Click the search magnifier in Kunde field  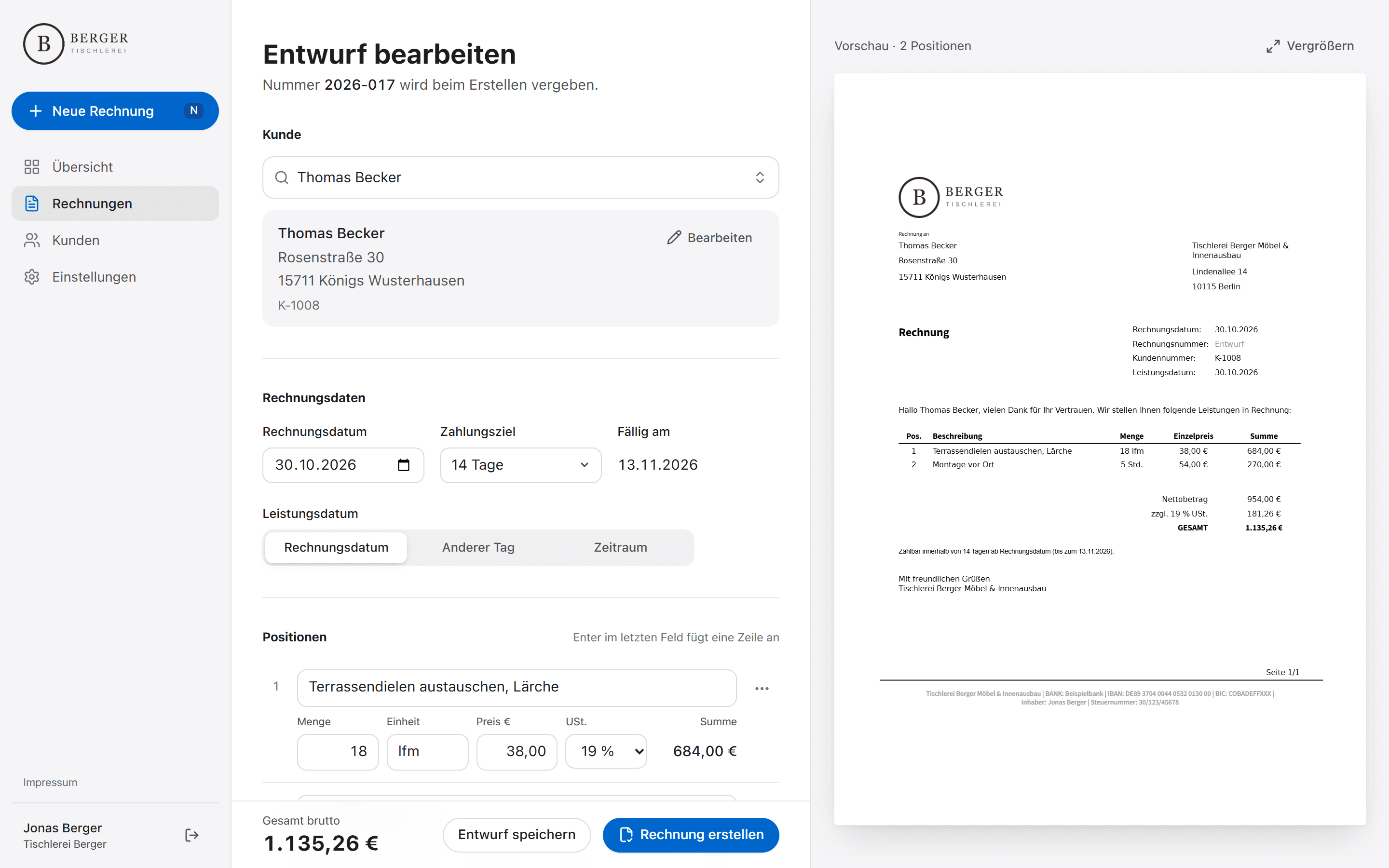coord(281,177)
